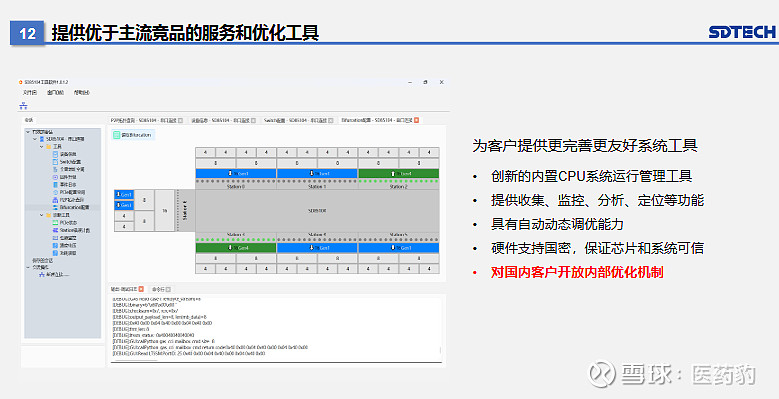Click the blue network topology toolbar icon

(23, 105)
